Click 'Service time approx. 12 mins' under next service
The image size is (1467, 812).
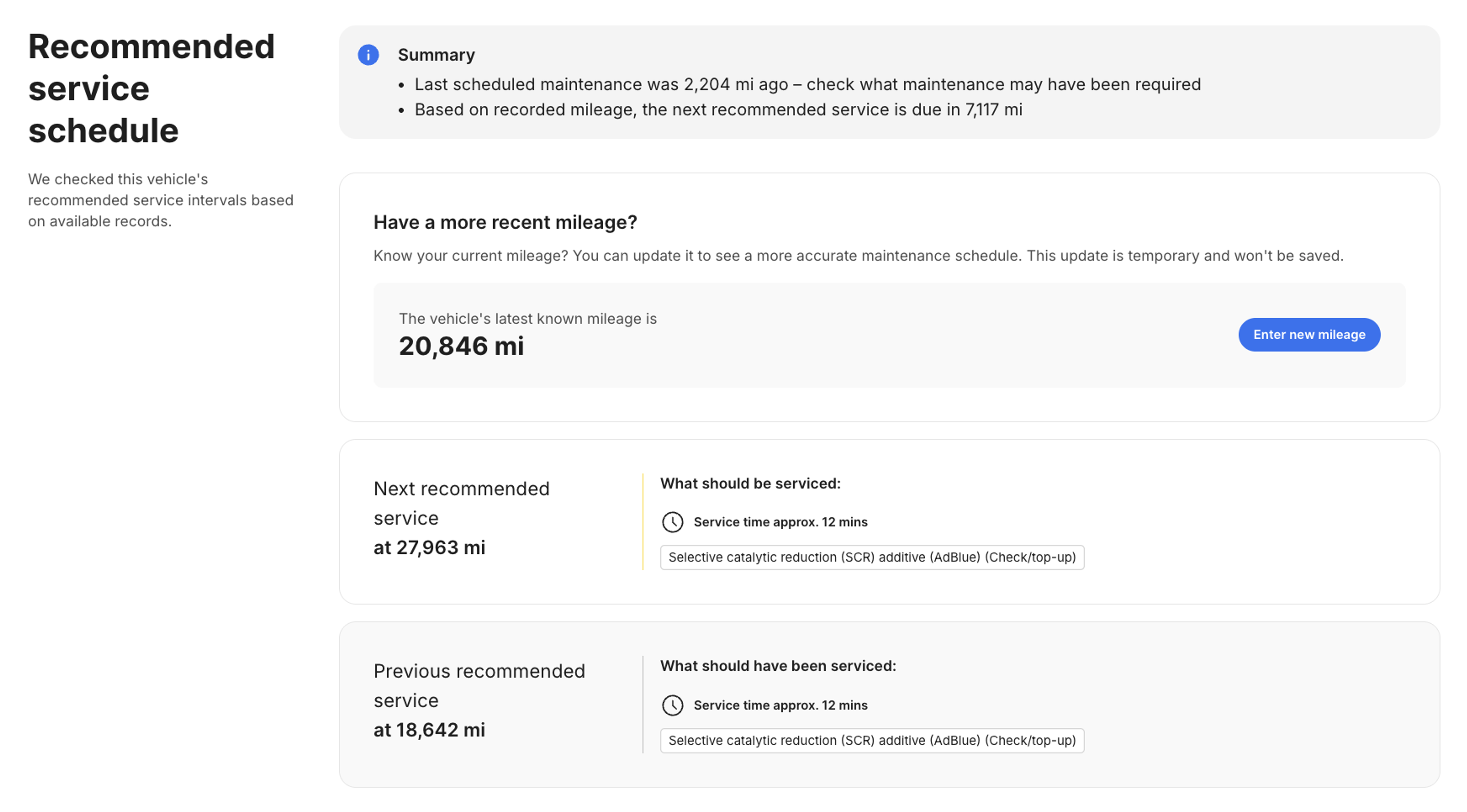(780, 522)
